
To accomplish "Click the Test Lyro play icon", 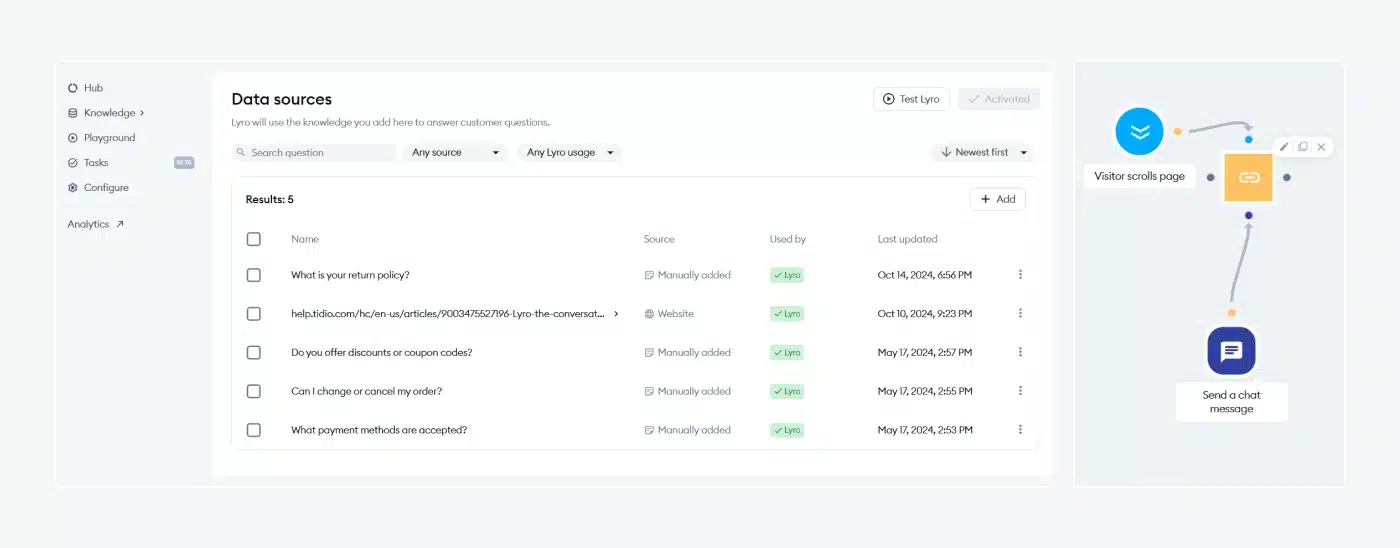I will pyautogui.click(x=888, y=99).
